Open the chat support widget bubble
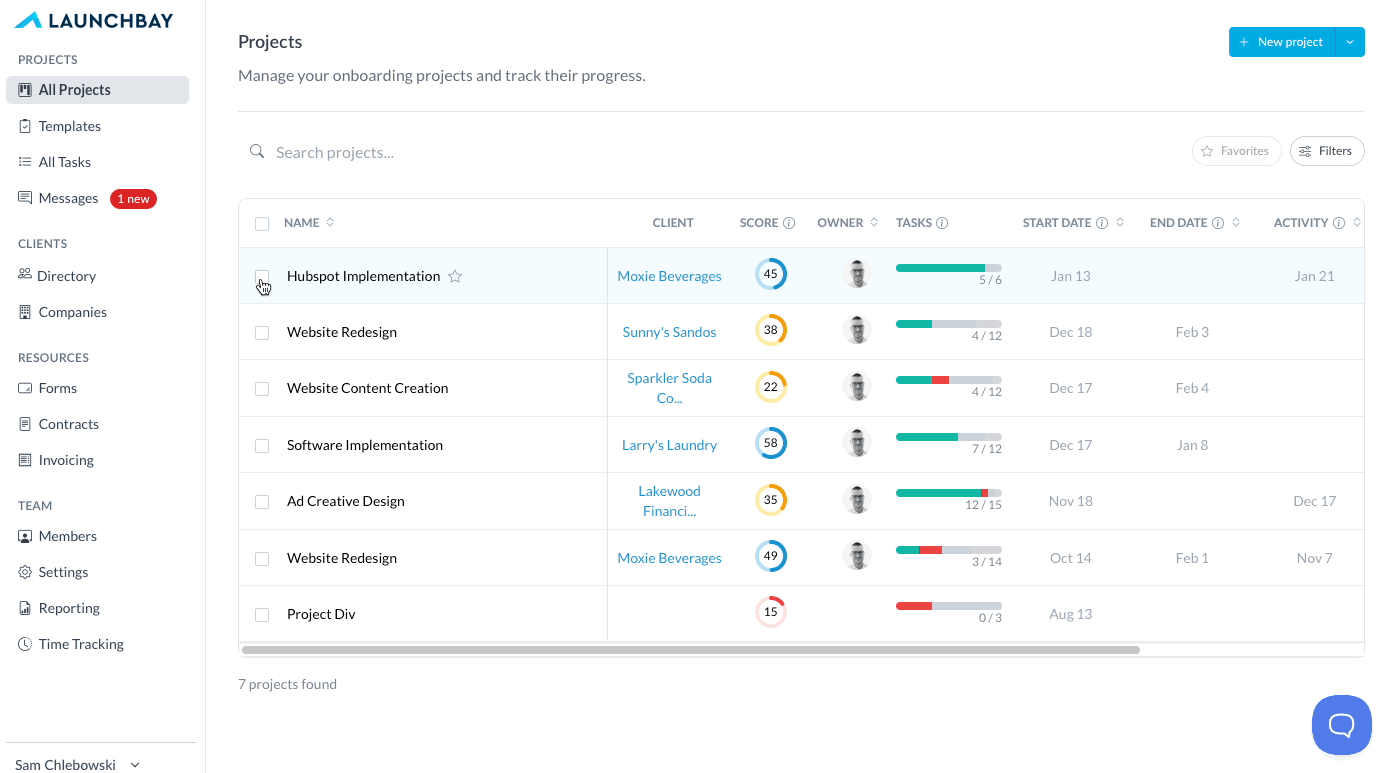1390x773 pixels. [1341, 725]
